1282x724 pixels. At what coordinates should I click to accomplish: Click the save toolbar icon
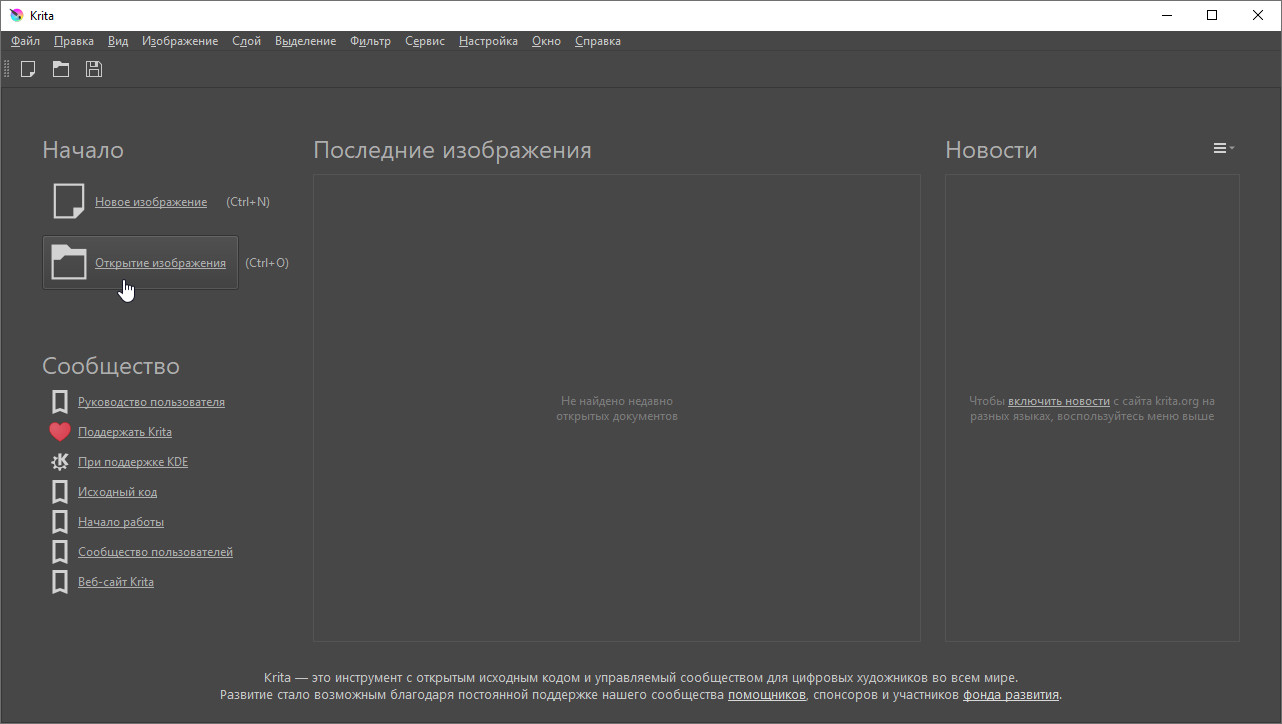tap(94, 69)
